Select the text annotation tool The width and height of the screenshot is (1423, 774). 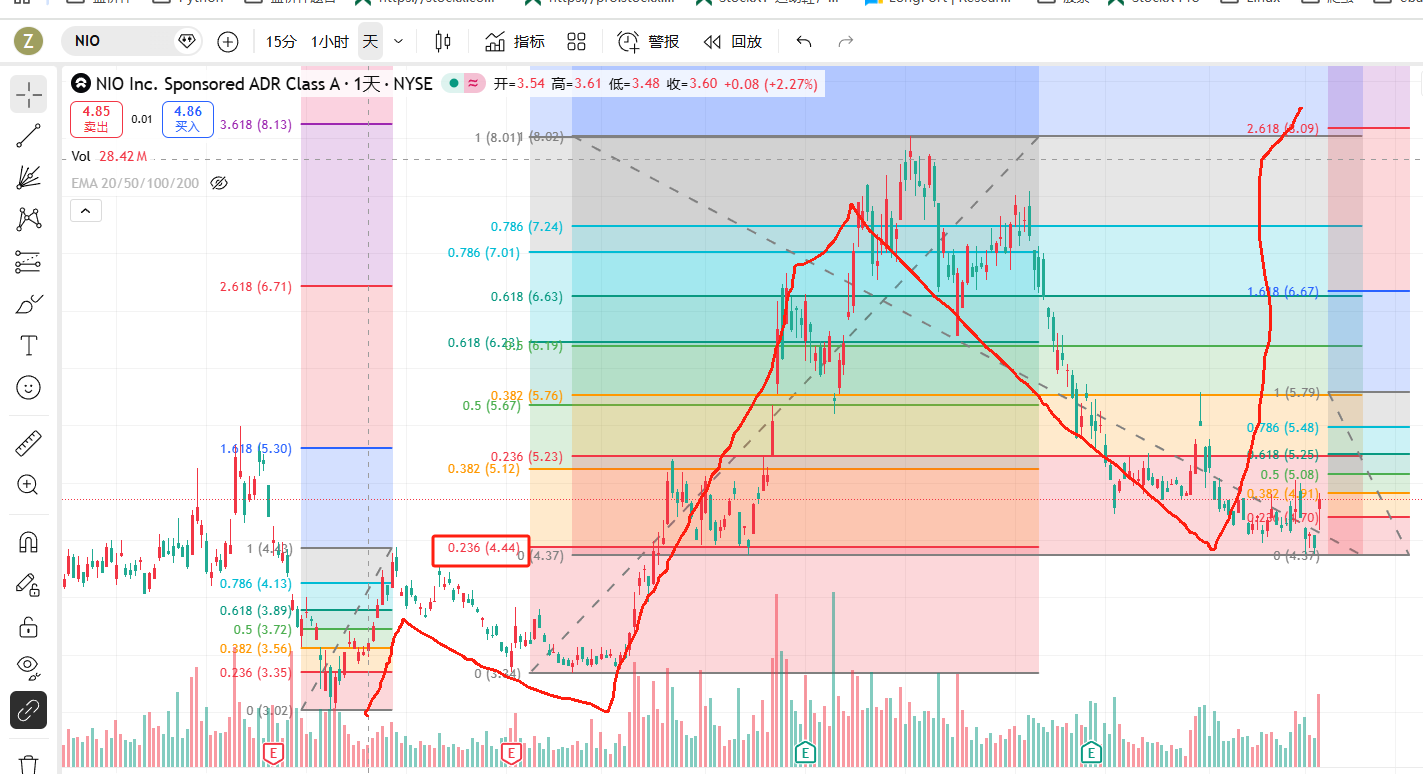[29, 346]
